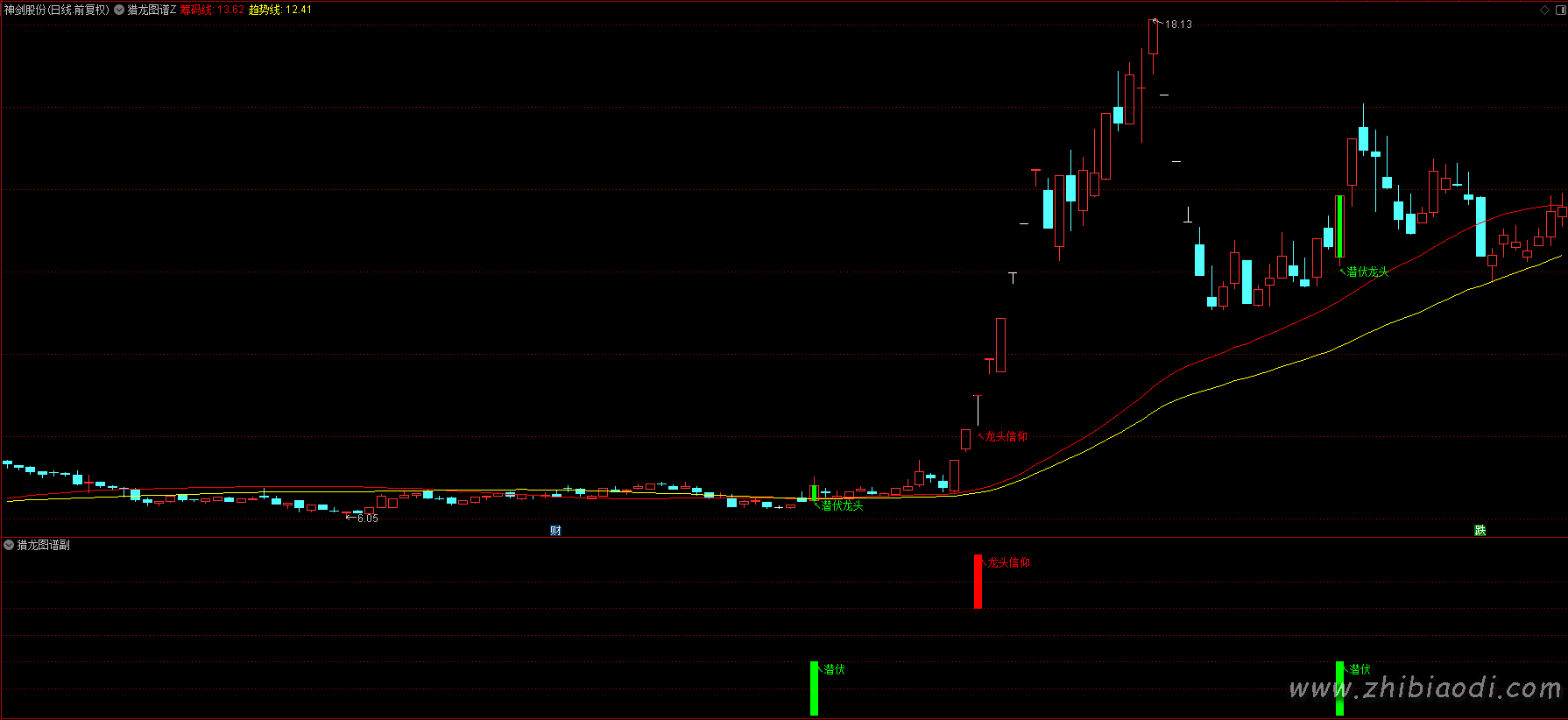Click the 神剑股份 (日线.前复权) title
The width and height of the screenshot is (1568, 720).
56,10
